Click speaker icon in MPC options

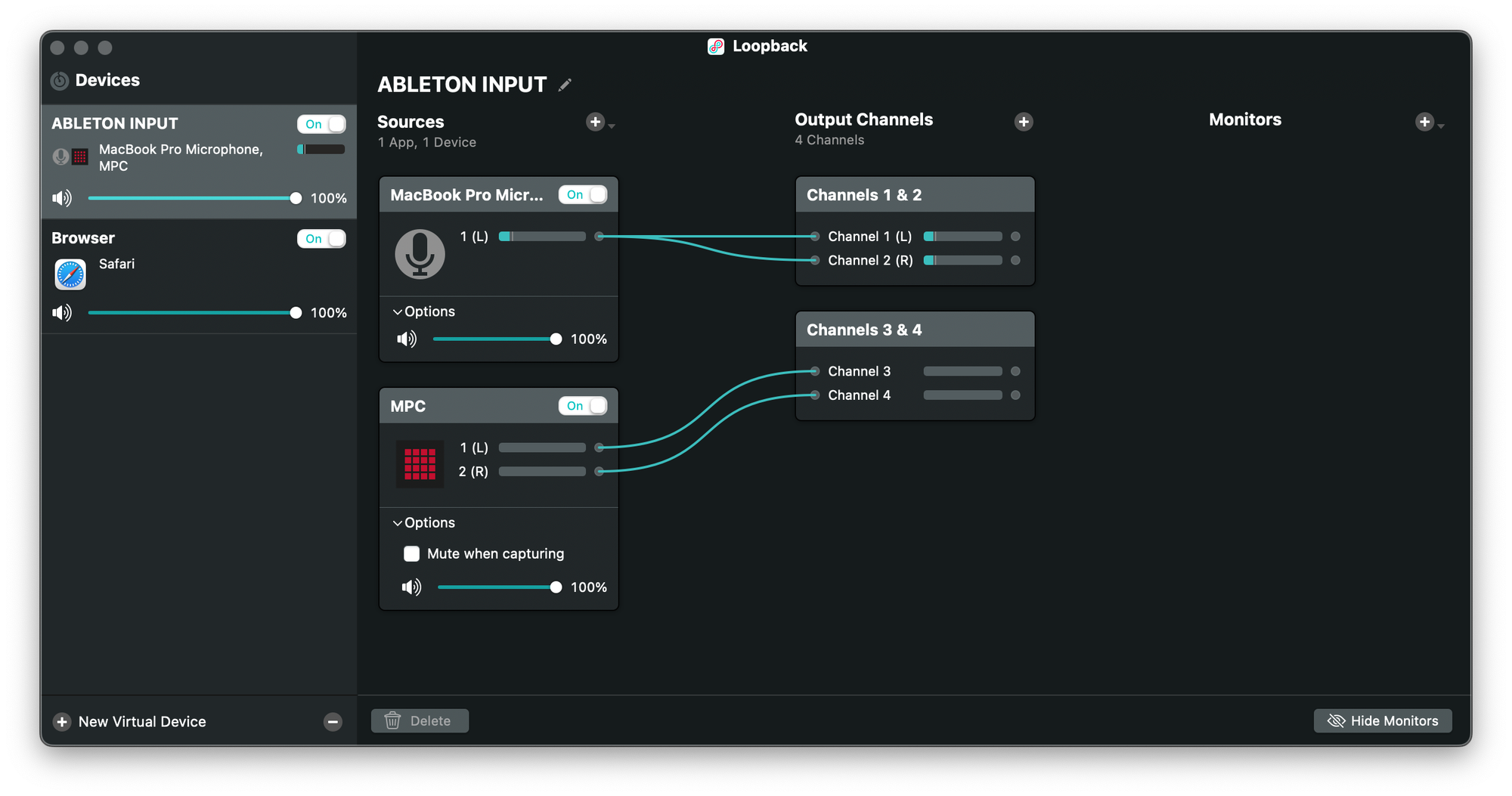pyautogui.click(x=411, y=587)
